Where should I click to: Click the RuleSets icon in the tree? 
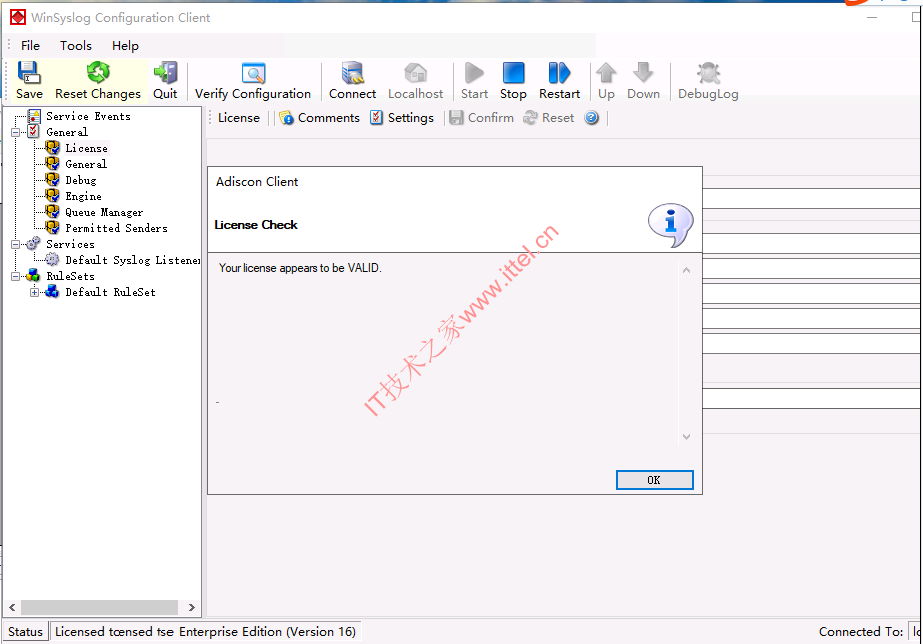(x=34, y=275)
